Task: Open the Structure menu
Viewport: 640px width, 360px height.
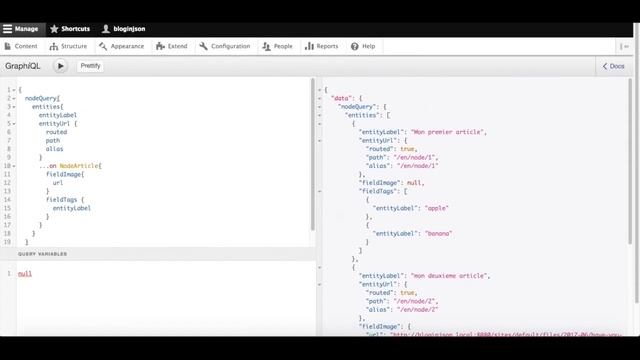Action: tap(68, 46)
